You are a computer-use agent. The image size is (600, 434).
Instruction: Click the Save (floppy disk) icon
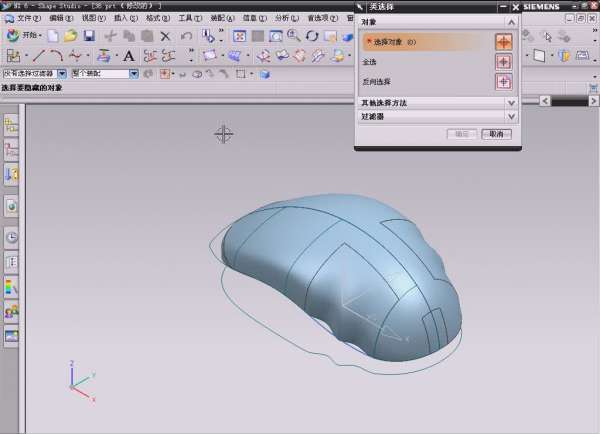tap(88, 36)
